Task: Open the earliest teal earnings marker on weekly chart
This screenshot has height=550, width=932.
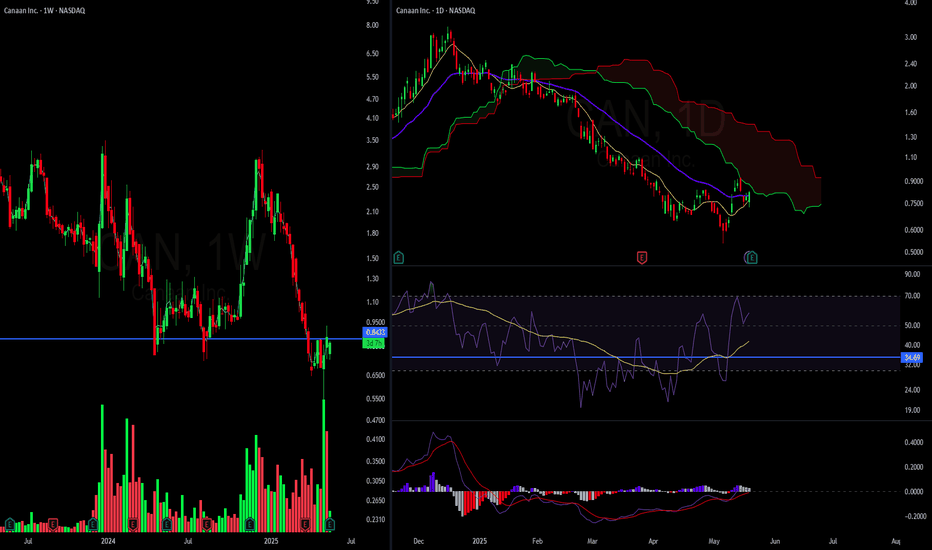Action: [10, 524]
